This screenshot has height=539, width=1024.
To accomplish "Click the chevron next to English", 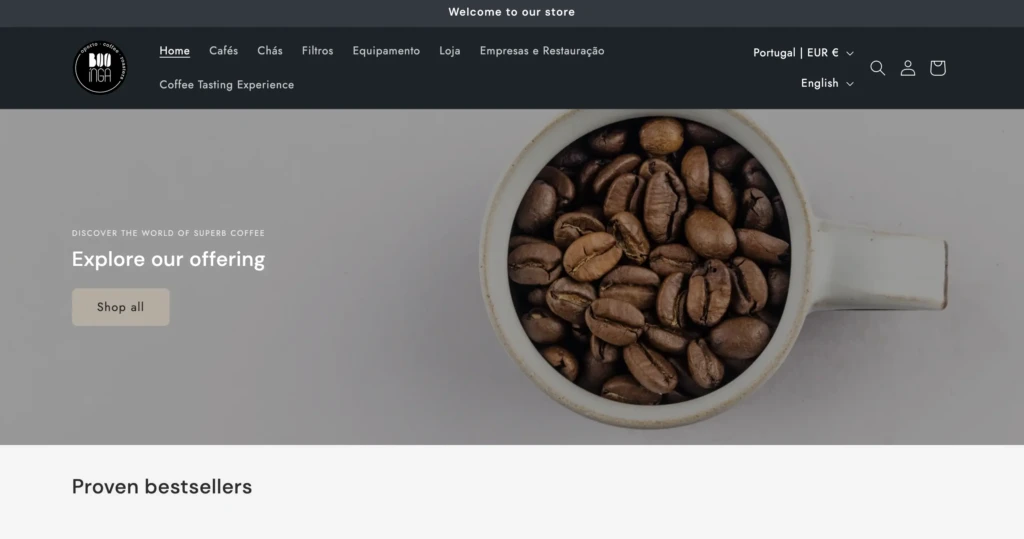I will pos(850,84).
